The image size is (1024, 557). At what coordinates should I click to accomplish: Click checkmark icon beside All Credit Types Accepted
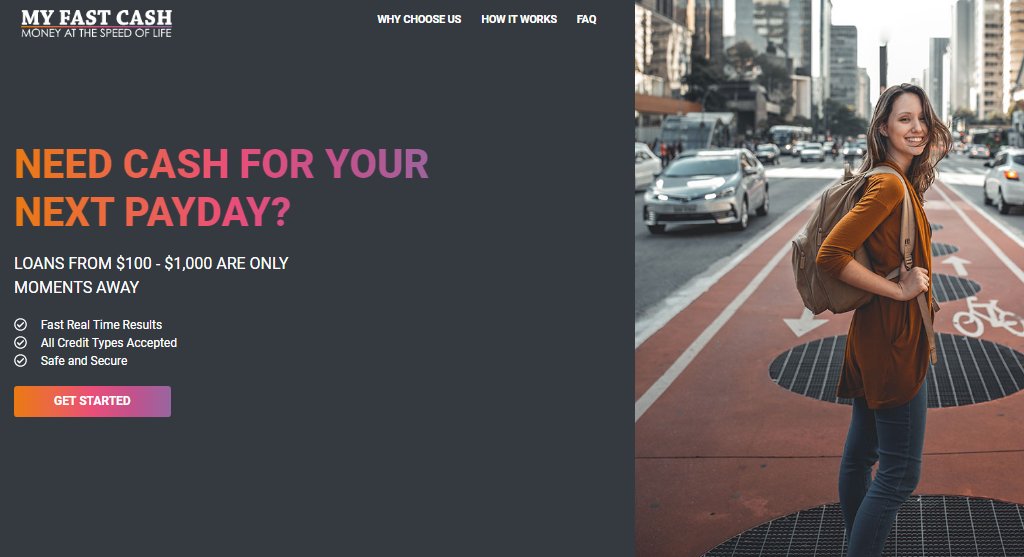(21, 343)
